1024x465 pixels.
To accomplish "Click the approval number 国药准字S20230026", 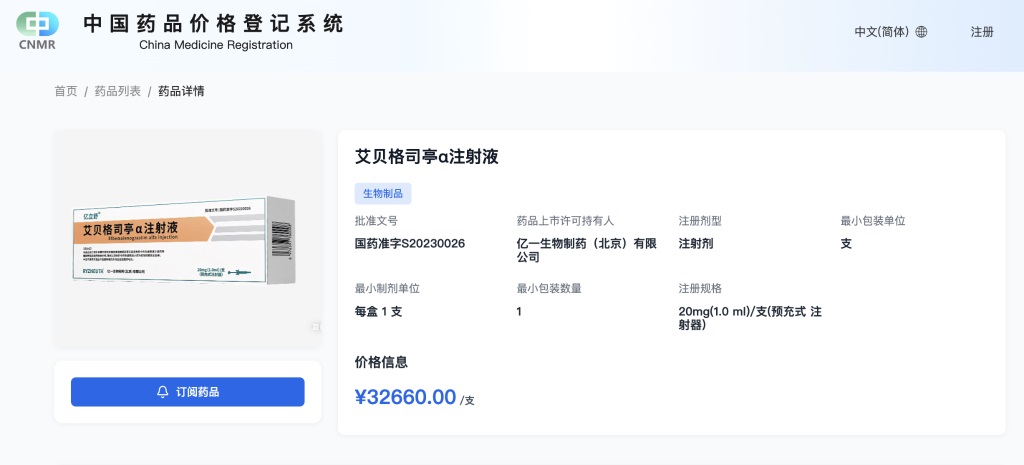I will tap(410, 243).
